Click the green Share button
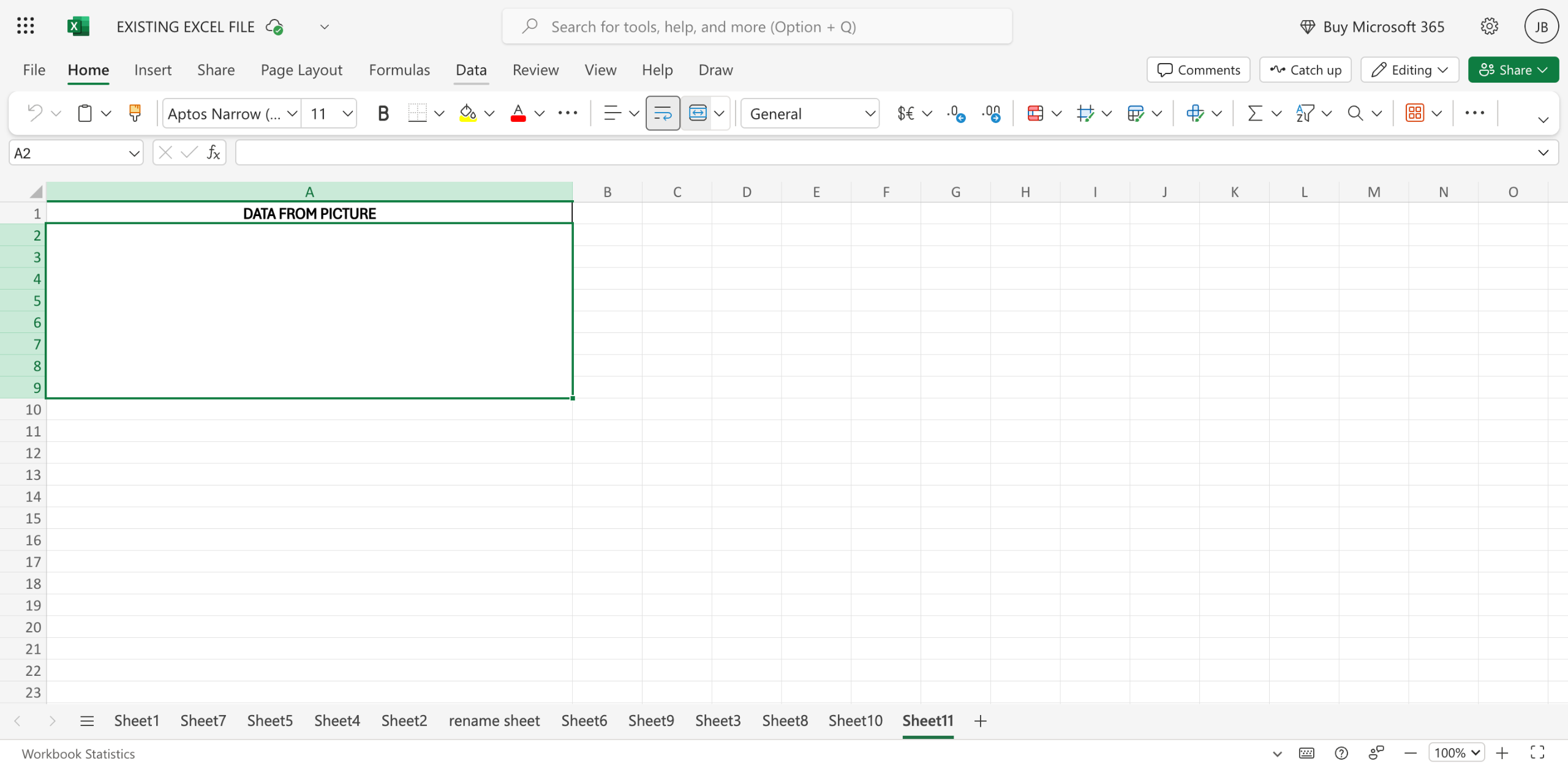Viewport: 1568px width, 764px height. [1513, 70]
